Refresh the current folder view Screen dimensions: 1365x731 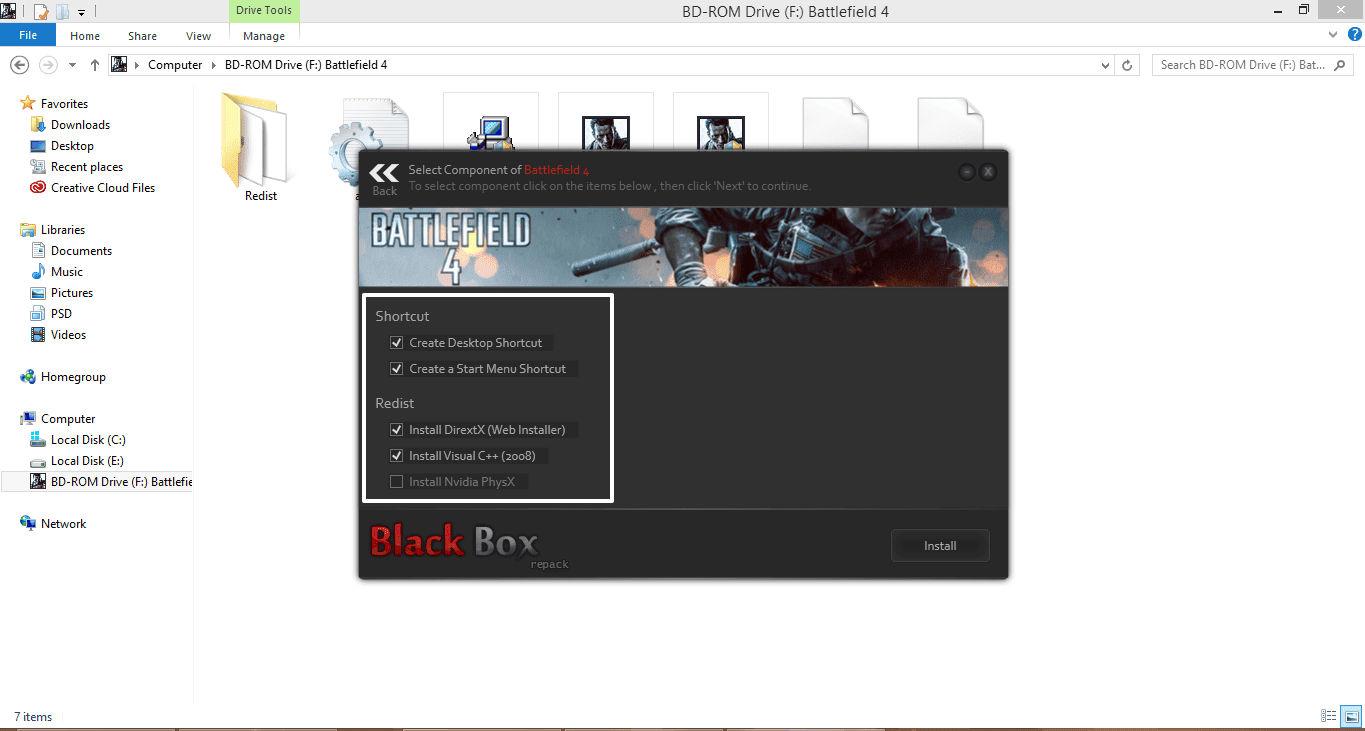point(1128,65)
